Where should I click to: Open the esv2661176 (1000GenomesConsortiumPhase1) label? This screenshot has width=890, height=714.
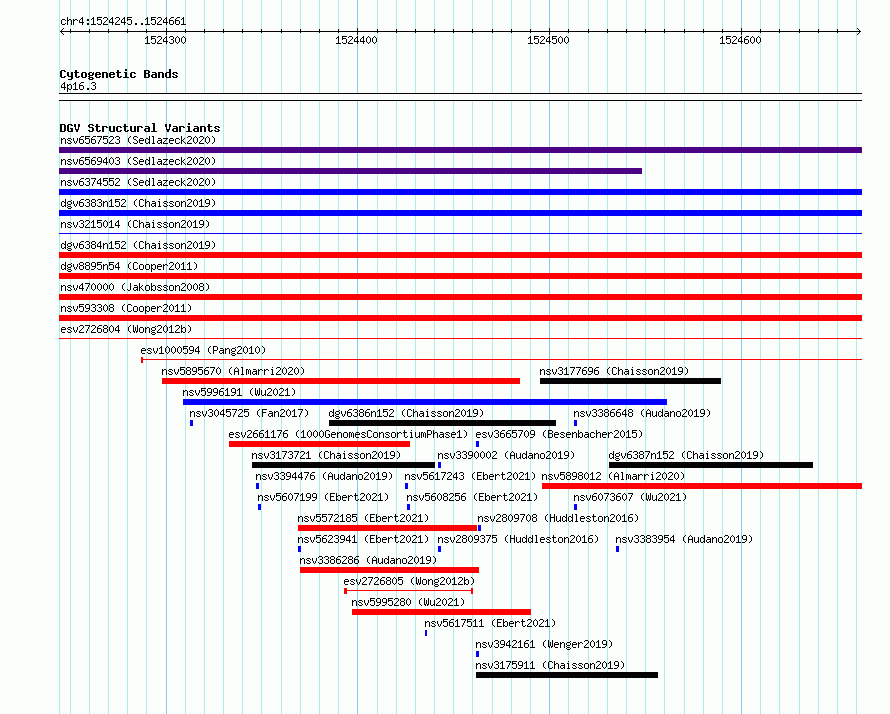[x=349, y=434]
